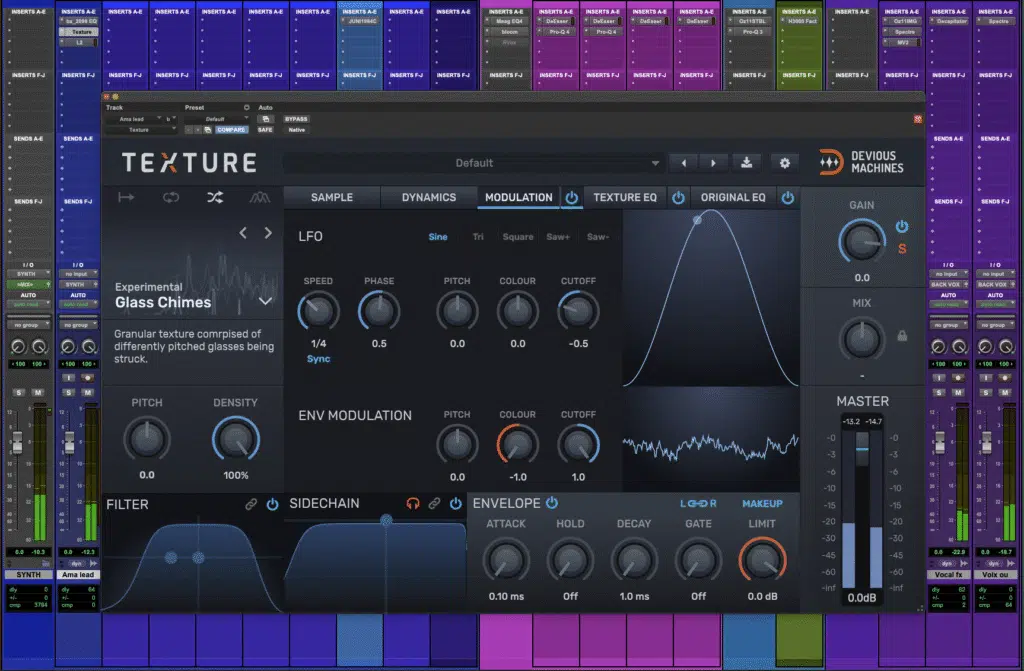Open the Original EQ tab
Viewport: 1024px width, 671px height.
[733, 197]
